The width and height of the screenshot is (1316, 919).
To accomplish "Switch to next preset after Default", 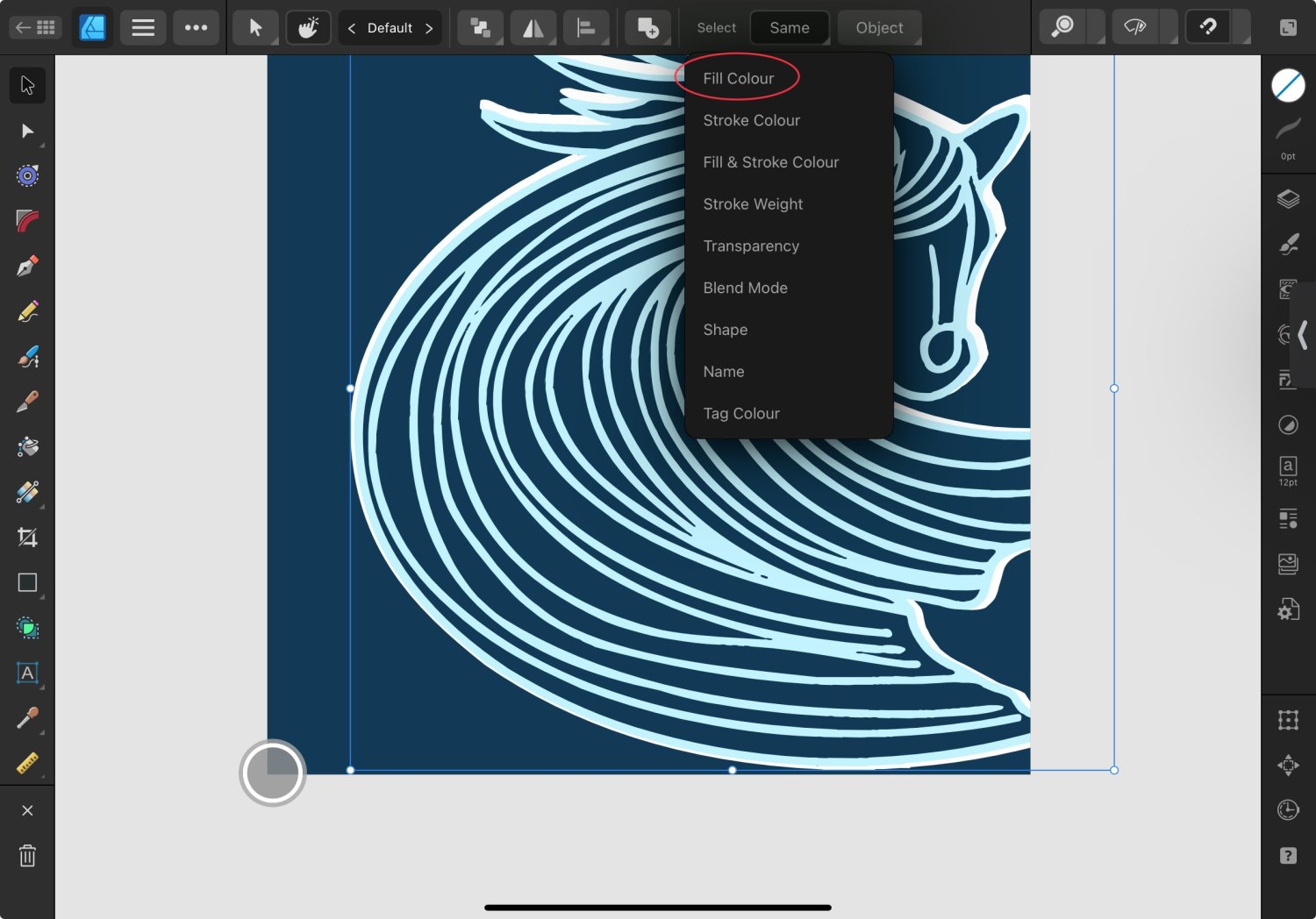I will click(429, 28).
